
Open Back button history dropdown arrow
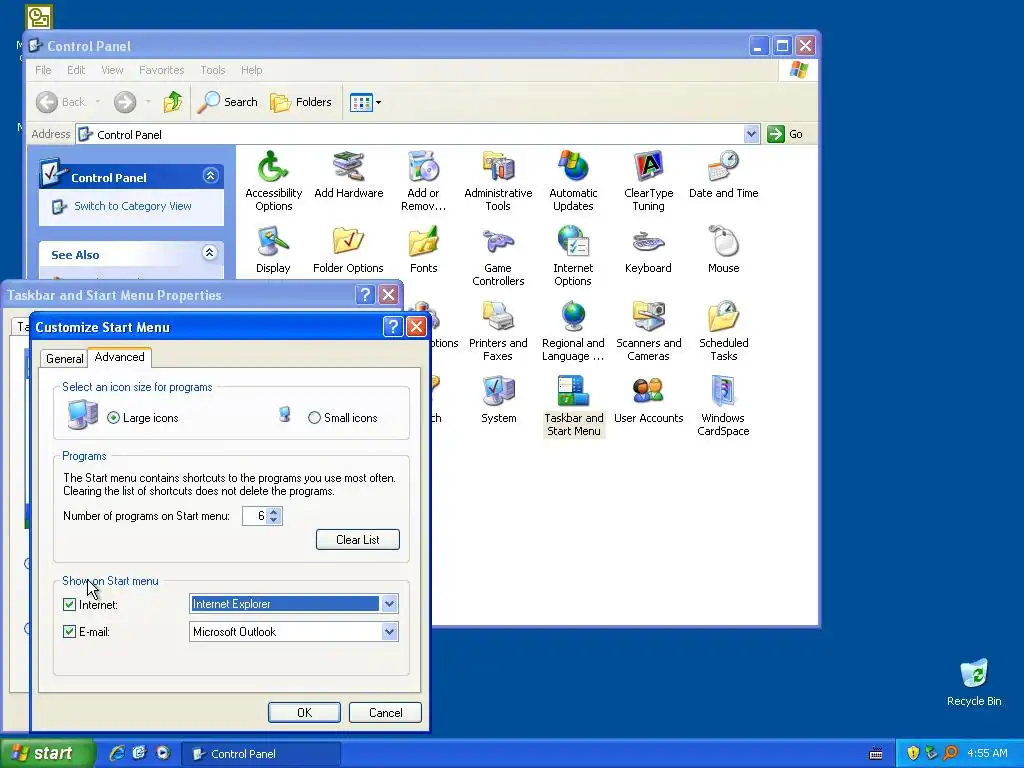coord(98,102)
